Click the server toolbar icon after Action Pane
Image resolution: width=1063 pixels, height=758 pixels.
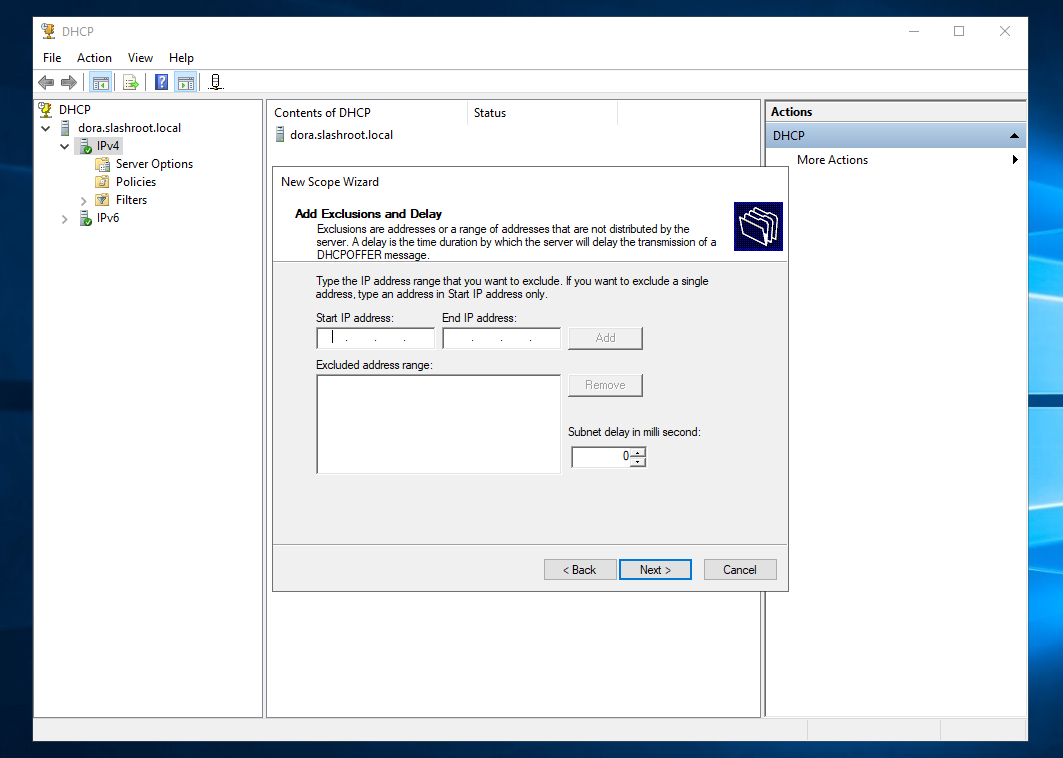point(215,83)
